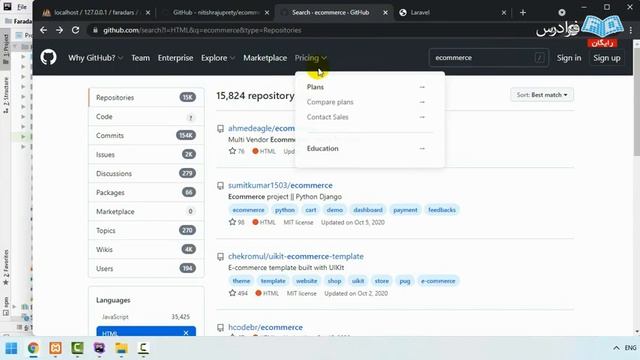Open hcodebr/ecommerce repository link
The height and width of the screenshot is (360, 640).
point(265,327)
